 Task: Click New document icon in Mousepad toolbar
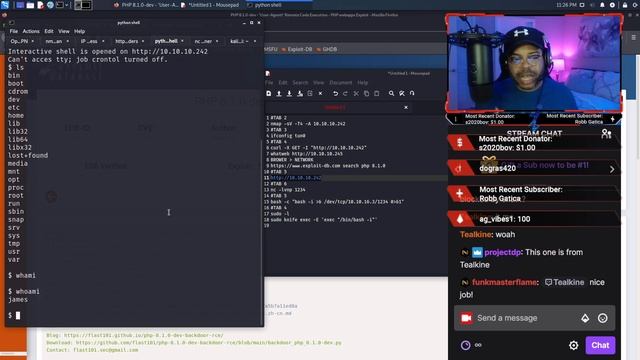tap(269, 93)
